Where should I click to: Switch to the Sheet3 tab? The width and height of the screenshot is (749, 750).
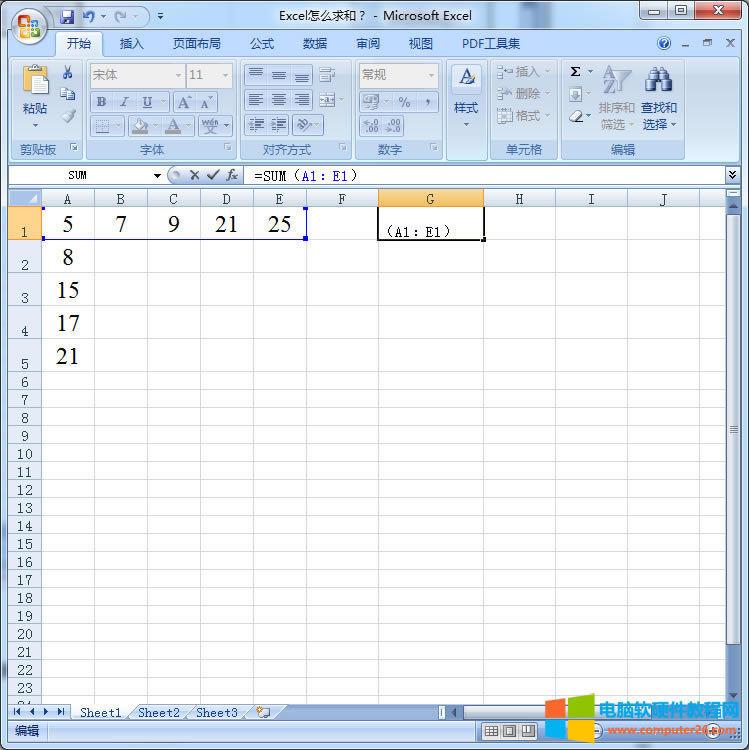[217, 713]
